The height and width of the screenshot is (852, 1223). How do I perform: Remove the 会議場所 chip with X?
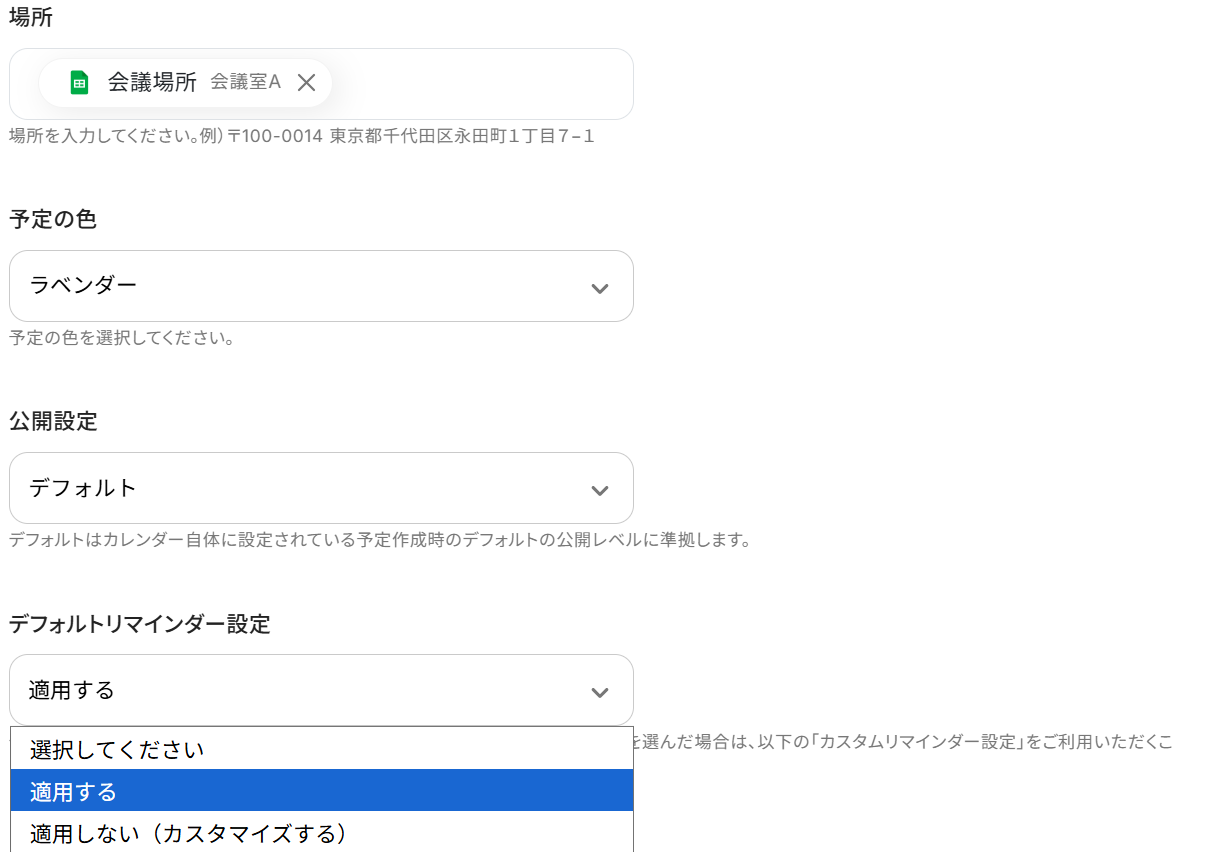pos(307,83)
